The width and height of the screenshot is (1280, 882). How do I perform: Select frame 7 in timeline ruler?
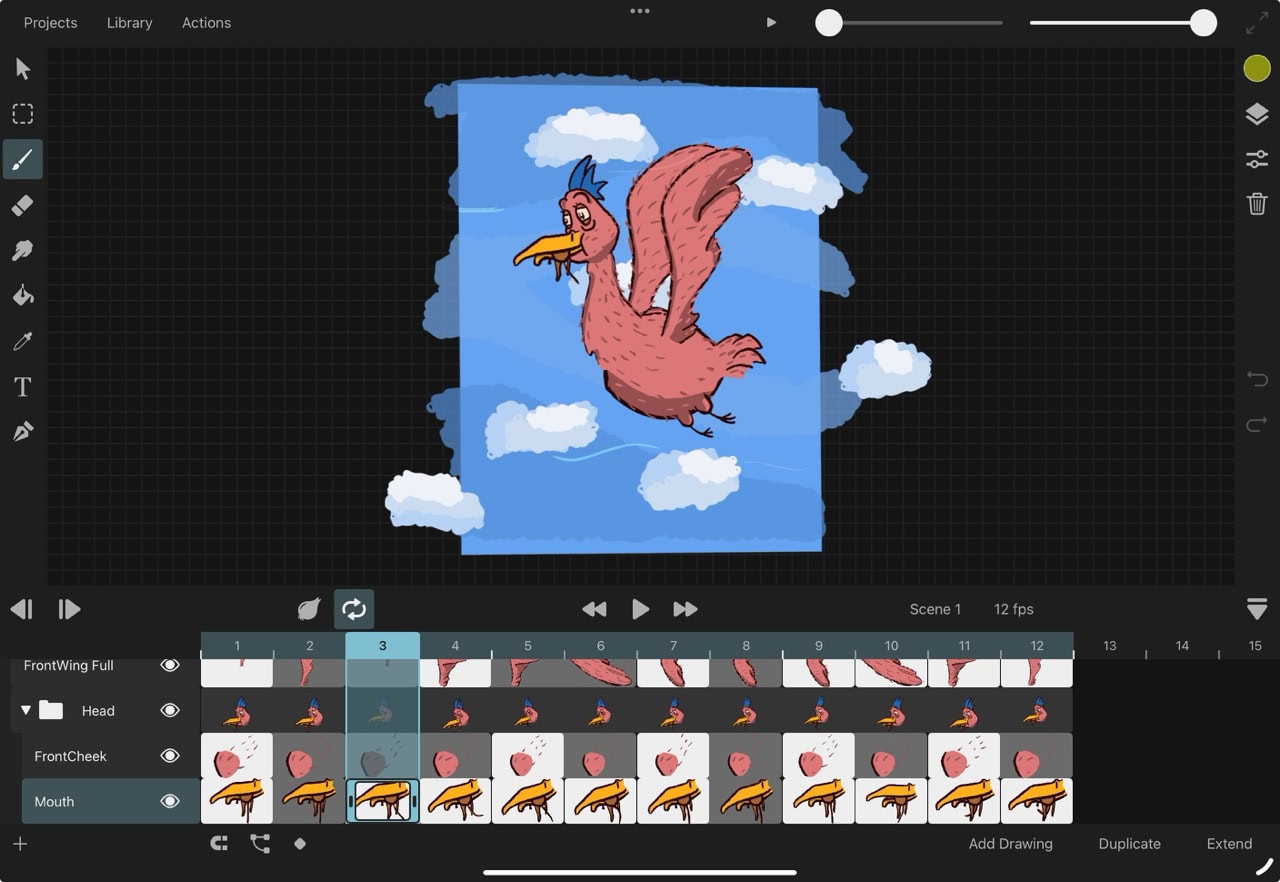tap(673, 646)
